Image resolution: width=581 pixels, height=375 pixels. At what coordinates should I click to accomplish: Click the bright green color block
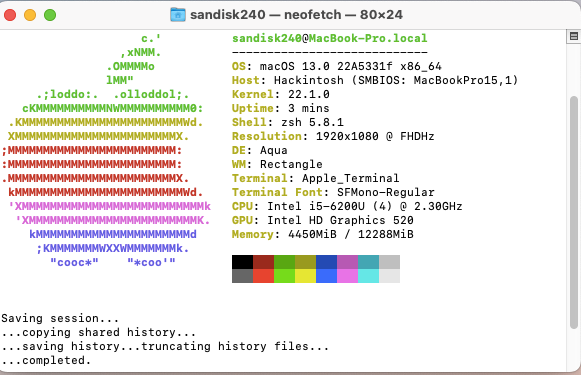tap(285, 276)
